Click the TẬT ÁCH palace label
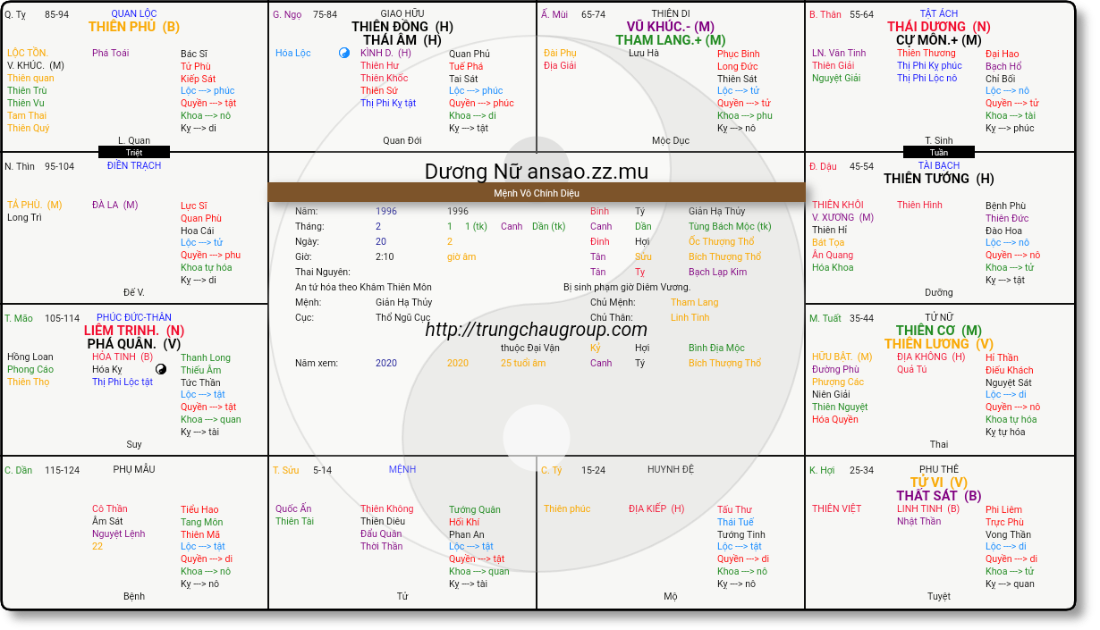 939,14
